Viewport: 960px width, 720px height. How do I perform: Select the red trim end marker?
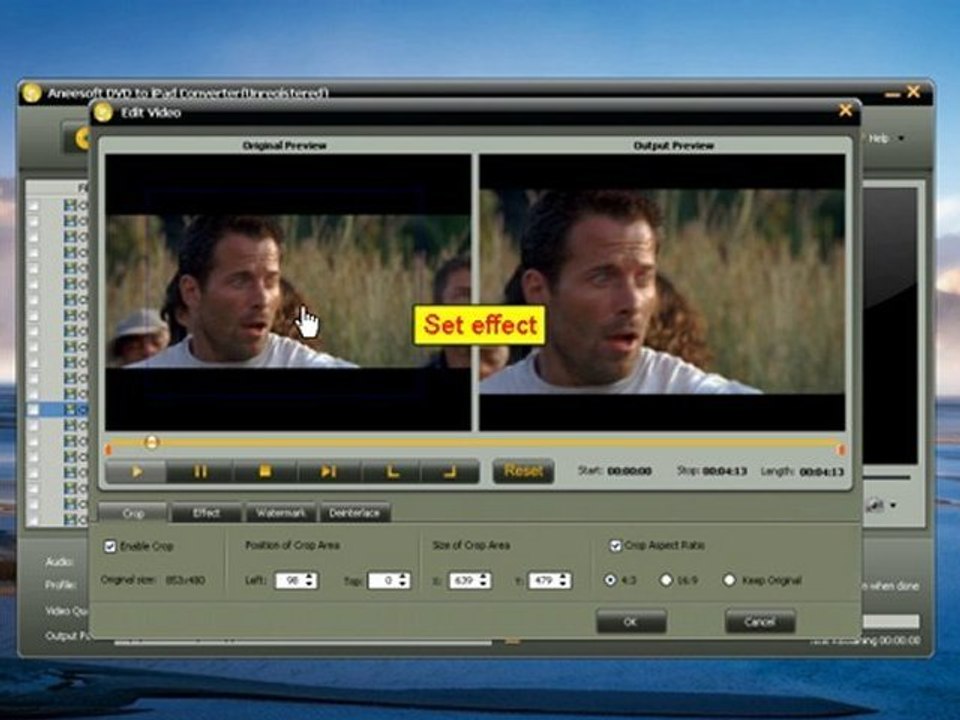pyautogui.click(x=842, y=450)
